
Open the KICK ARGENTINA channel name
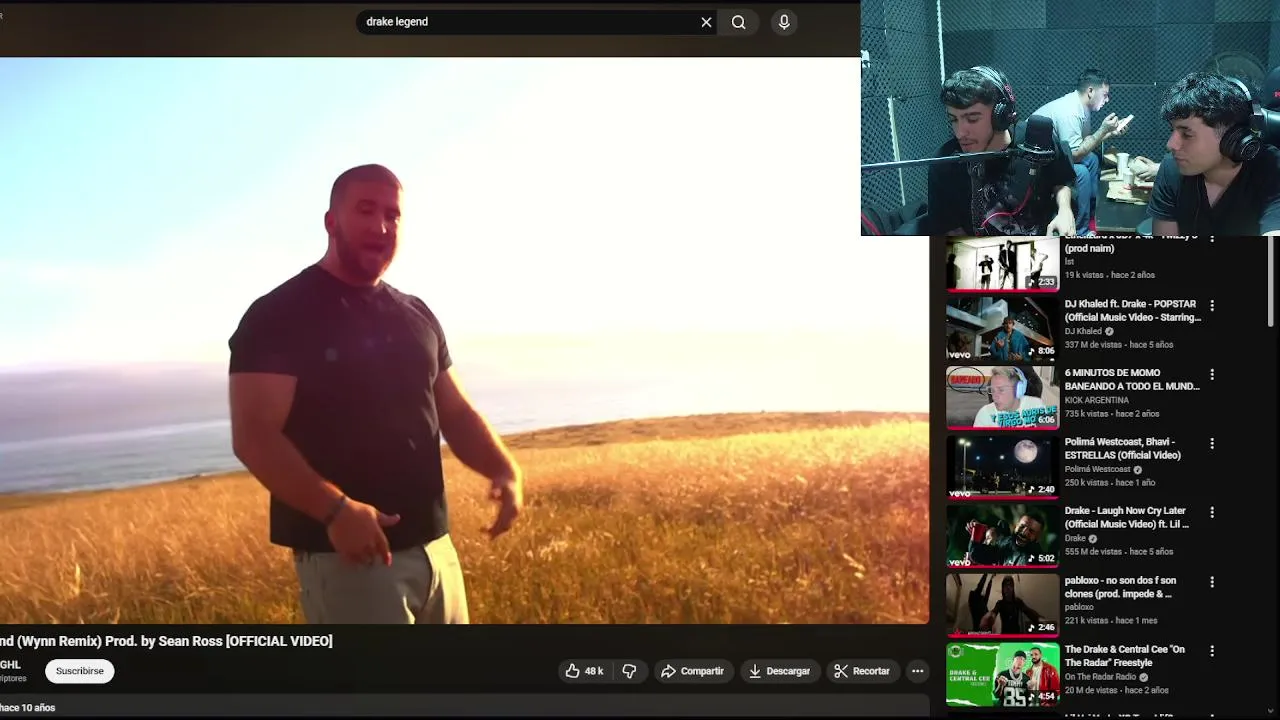click(x=1097, y=400)
